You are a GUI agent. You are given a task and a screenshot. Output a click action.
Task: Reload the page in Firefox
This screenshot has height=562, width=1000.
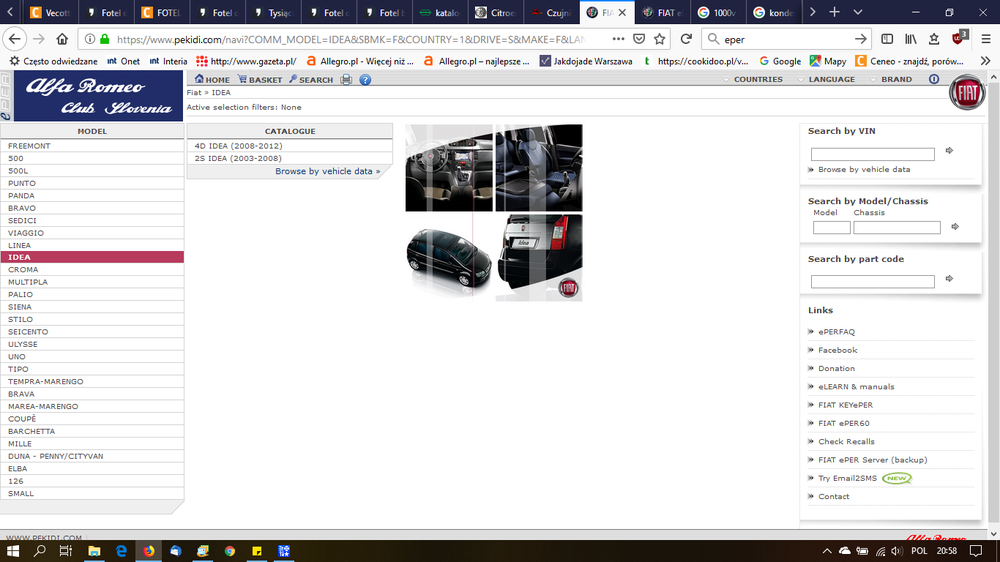click(686, 39)
